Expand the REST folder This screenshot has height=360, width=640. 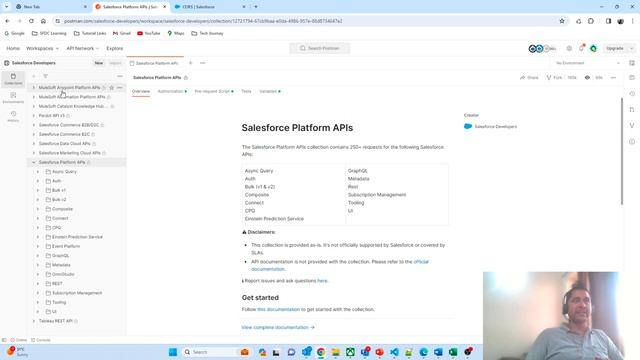[38, 284]
